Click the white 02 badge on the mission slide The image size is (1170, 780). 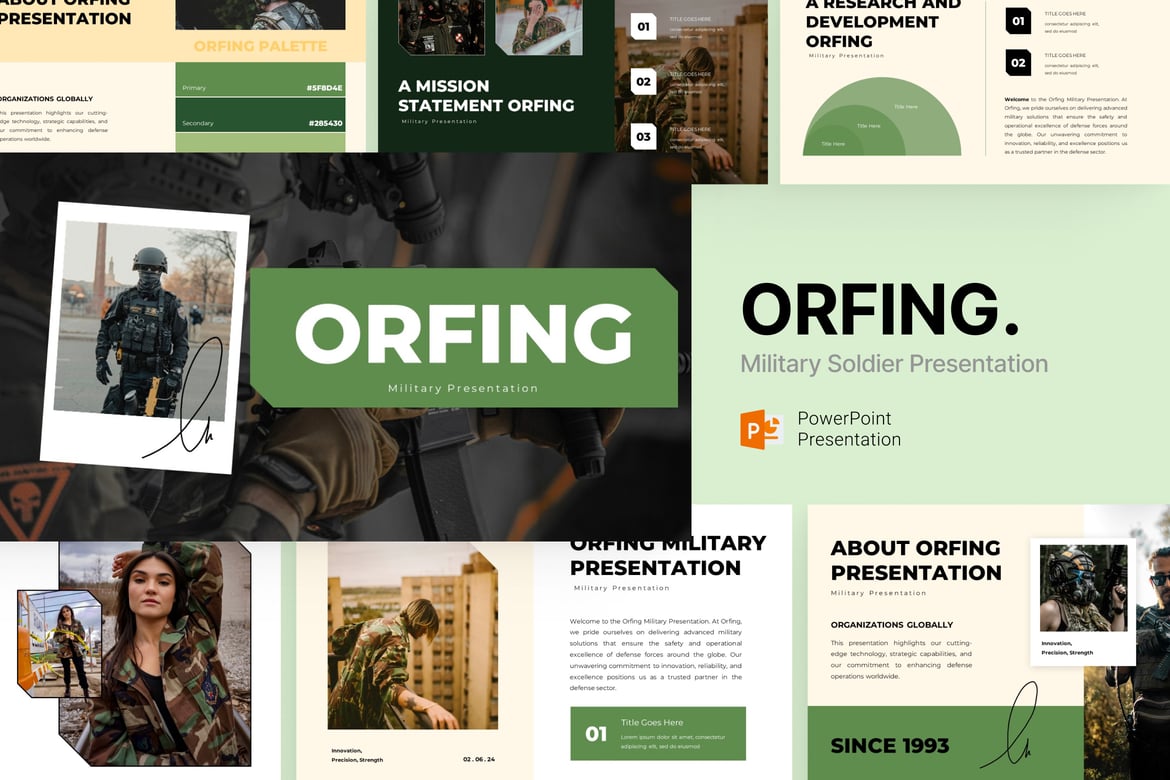click(x=643, y=81)
